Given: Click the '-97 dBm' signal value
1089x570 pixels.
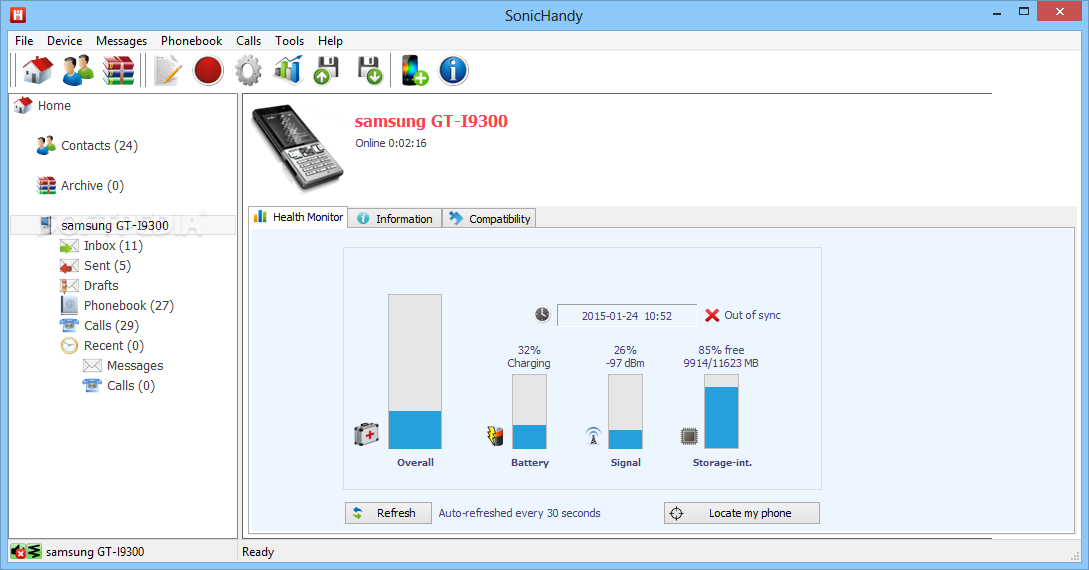Looking at the screenshot, I should [625, 363].
